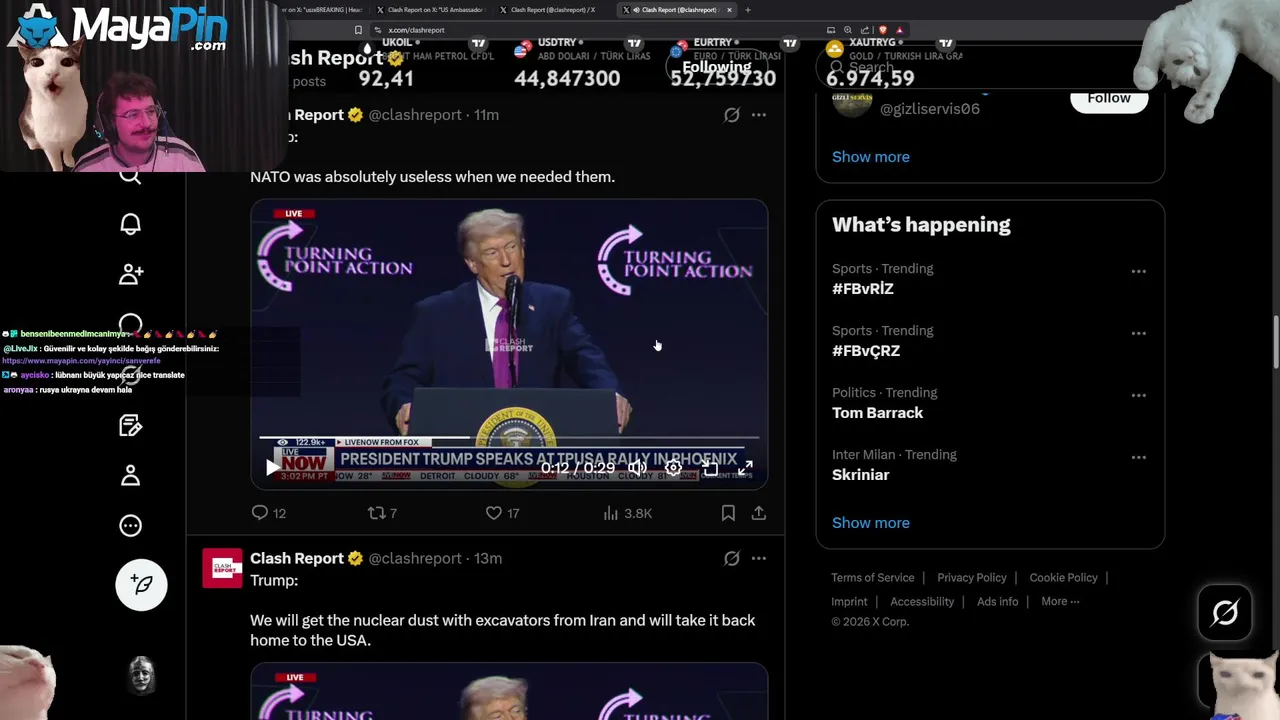
Task: Reply to the NATO tweet with 12 replies
Action: pyautogui.click(x=268, y=513)
